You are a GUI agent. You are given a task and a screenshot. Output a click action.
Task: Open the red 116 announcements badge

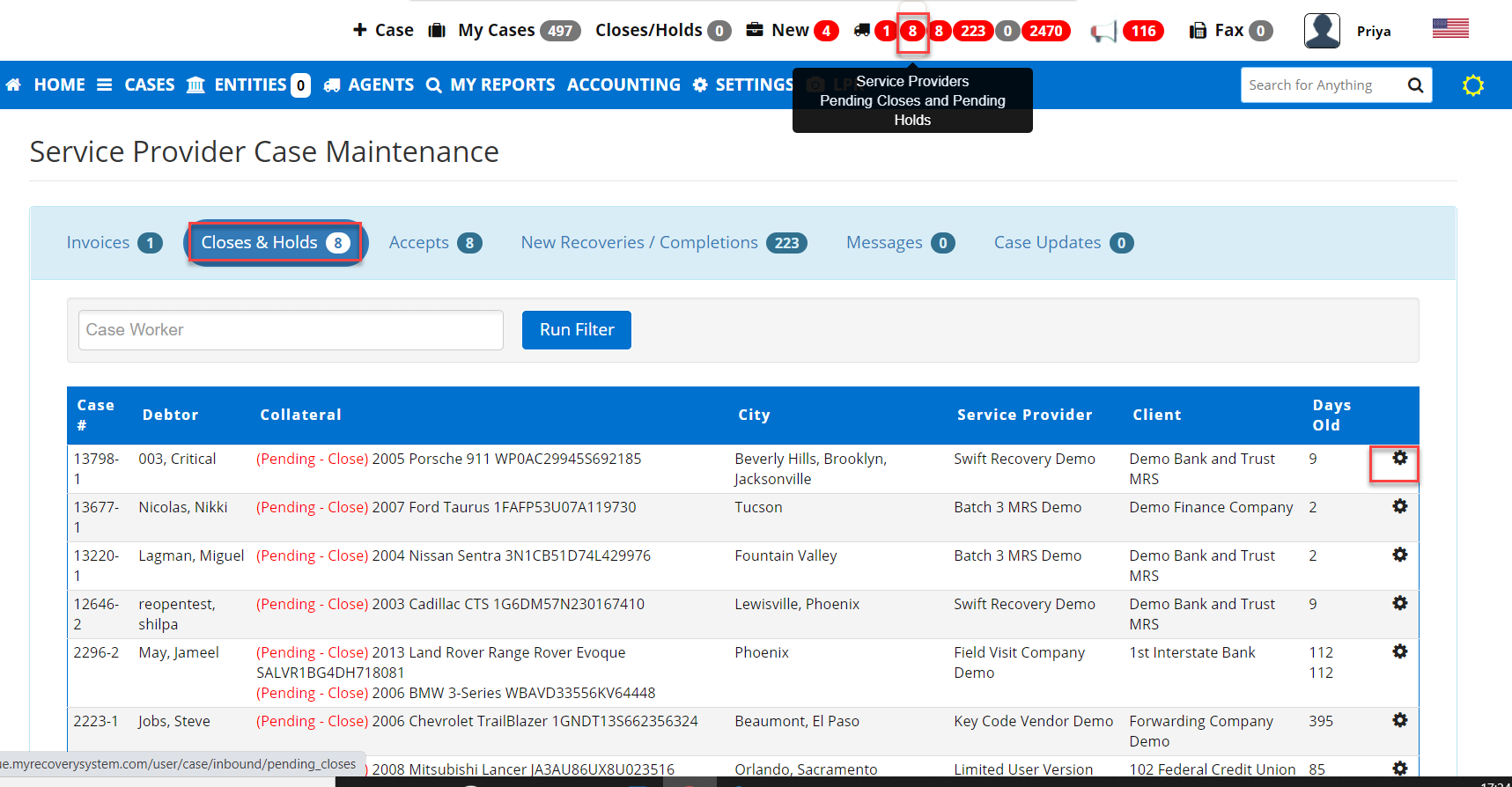pos(1143,31)
